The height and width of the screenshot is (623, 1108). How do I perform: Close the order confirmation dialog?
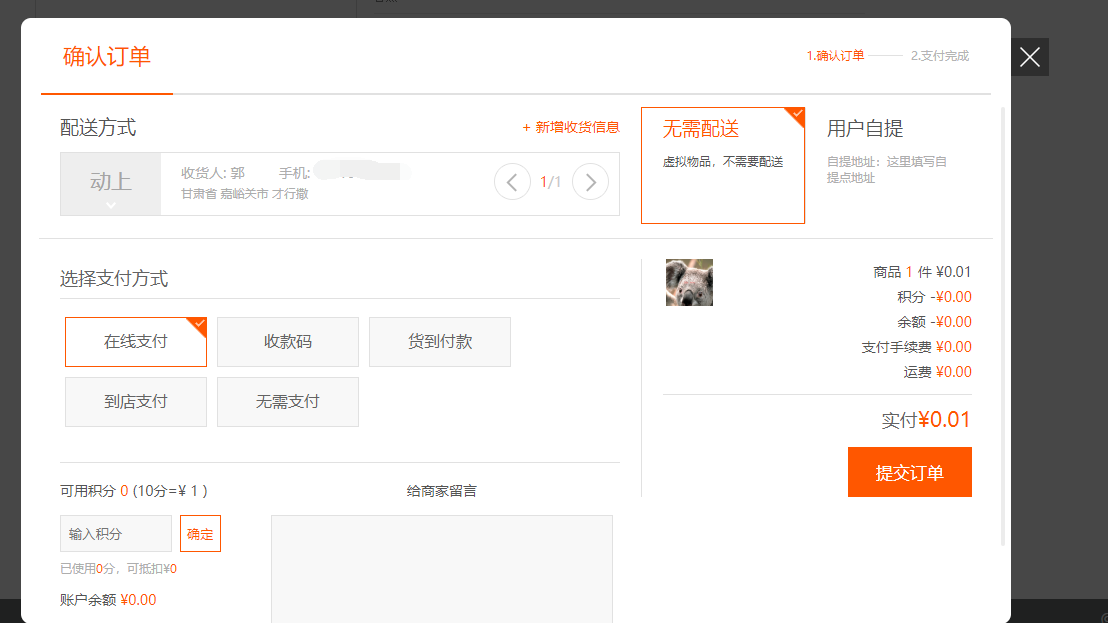pyautogui.click(x=1030, y=57)
